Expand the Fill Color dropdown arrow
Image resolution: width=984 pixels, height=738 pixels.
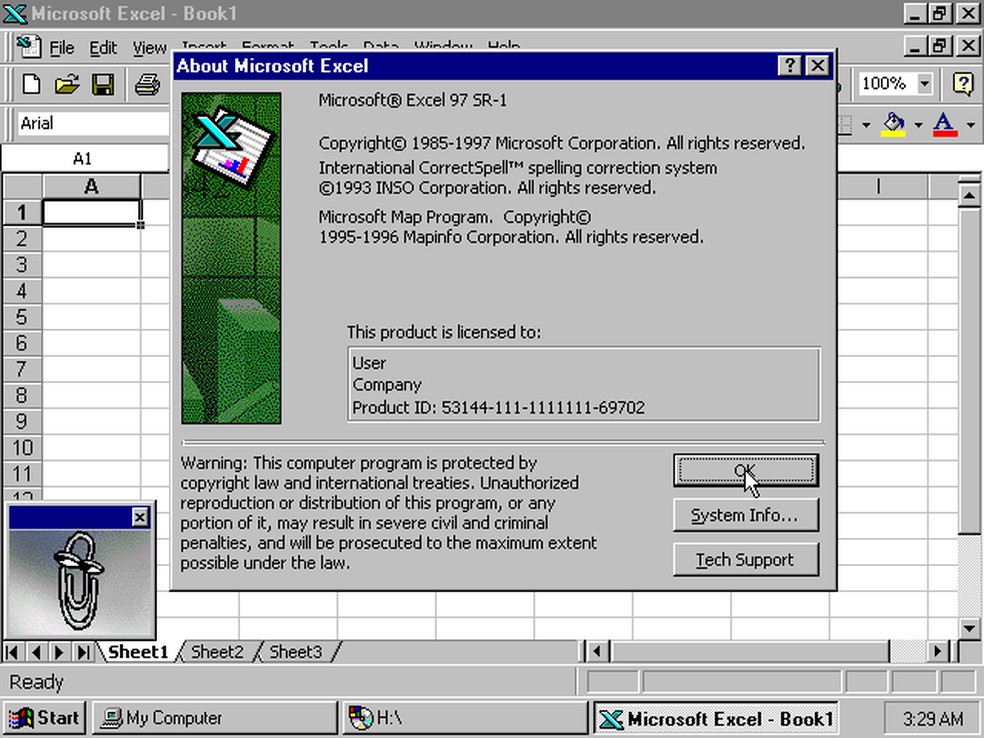(916, 124)
